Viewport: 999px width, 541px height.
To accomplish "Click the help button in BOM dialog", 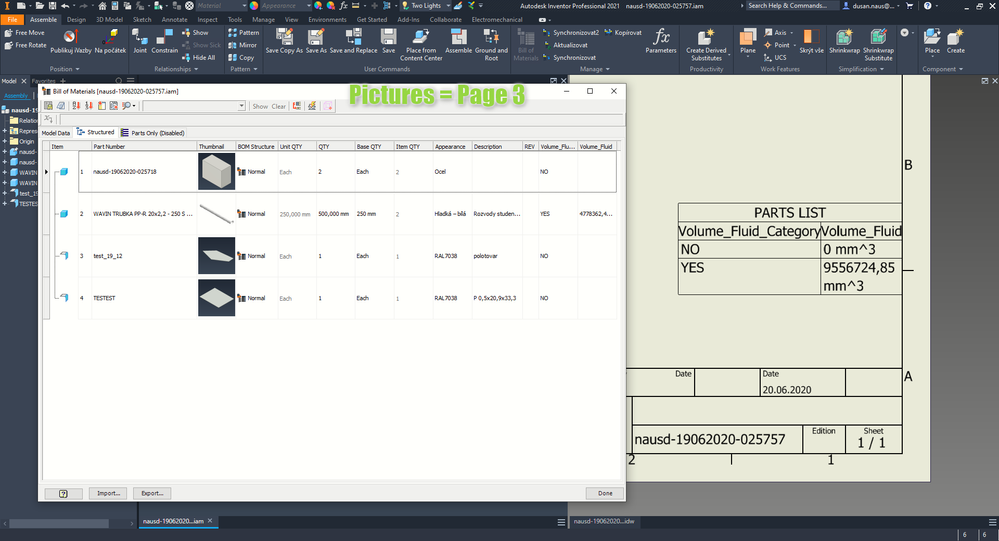I will [64, 493].
